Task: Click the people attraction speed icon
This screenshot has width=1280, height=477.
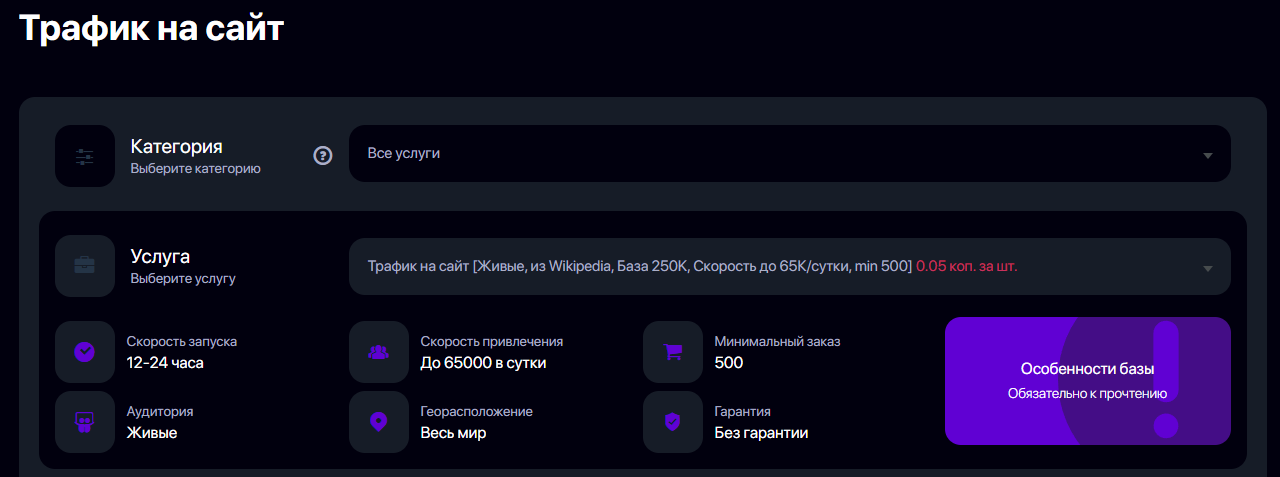Action: coord(378,352)
